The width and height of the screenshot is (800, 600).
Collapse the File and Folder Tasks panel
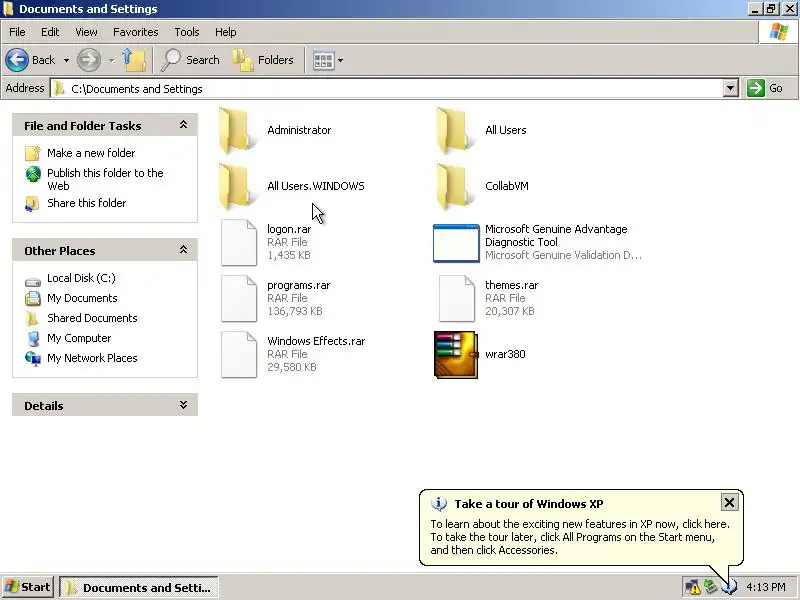(x=183, y=125)
